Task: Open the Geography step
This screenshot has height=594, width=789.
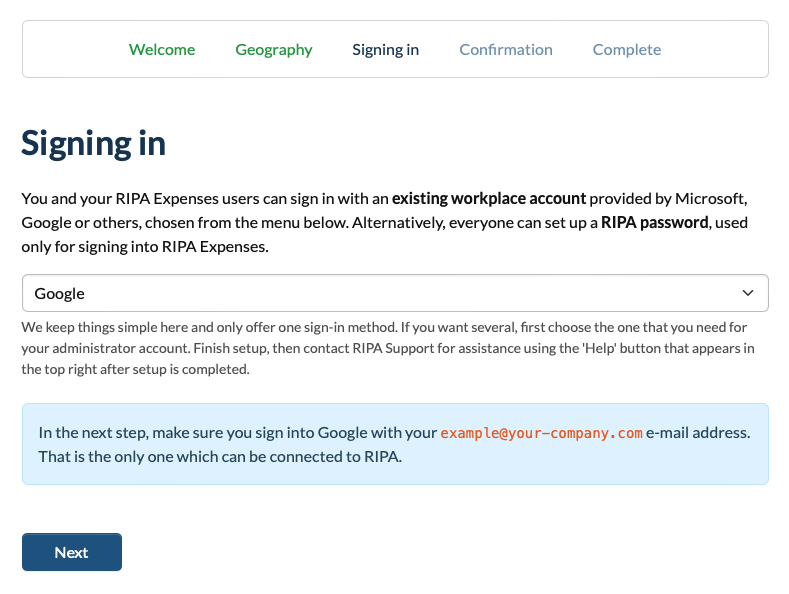Action: pyautogui.click(x=274, y=49)
